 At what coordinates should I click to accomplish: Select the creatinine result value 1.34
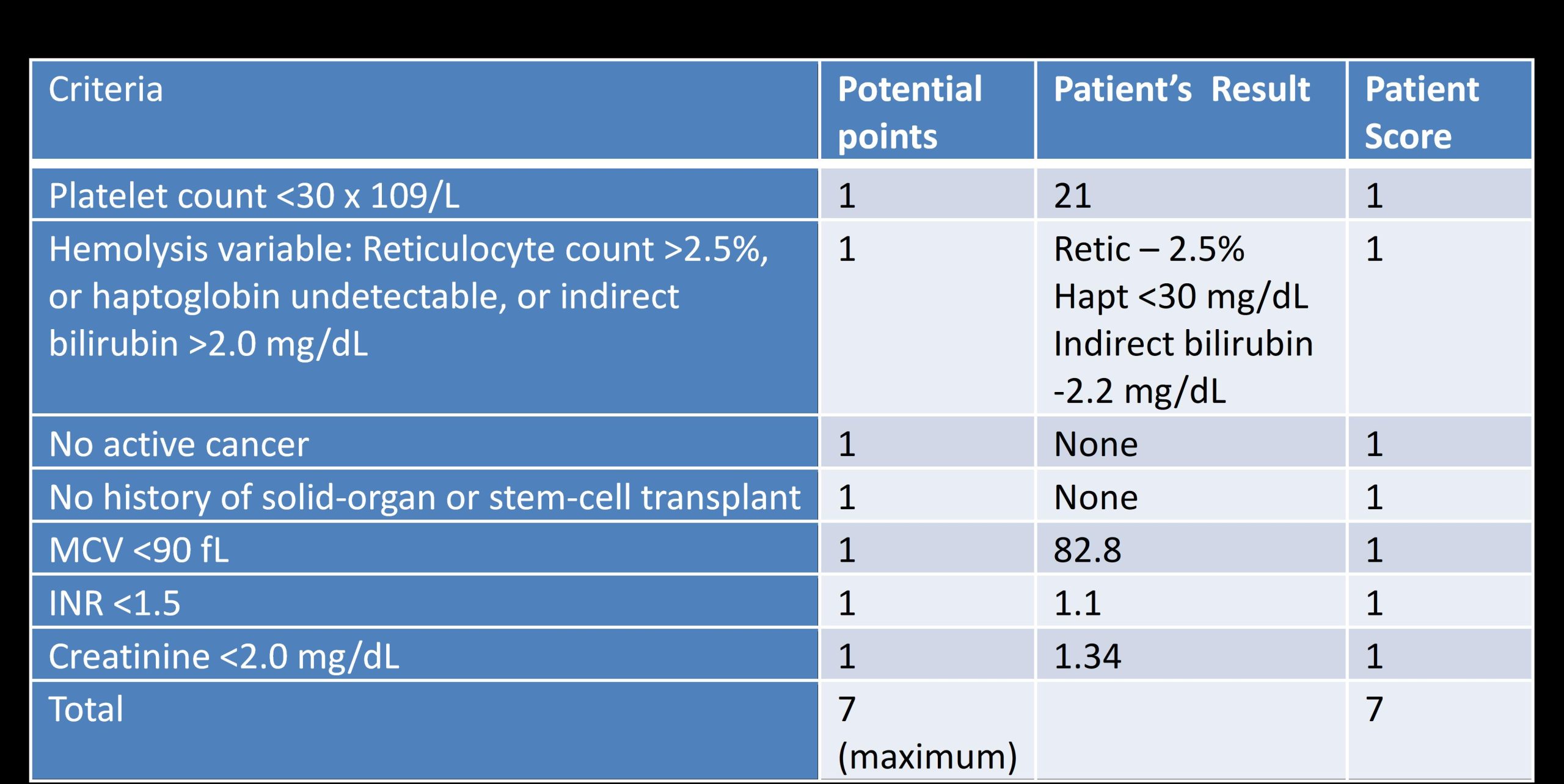pyautogui.click(x=1087, y=656)
